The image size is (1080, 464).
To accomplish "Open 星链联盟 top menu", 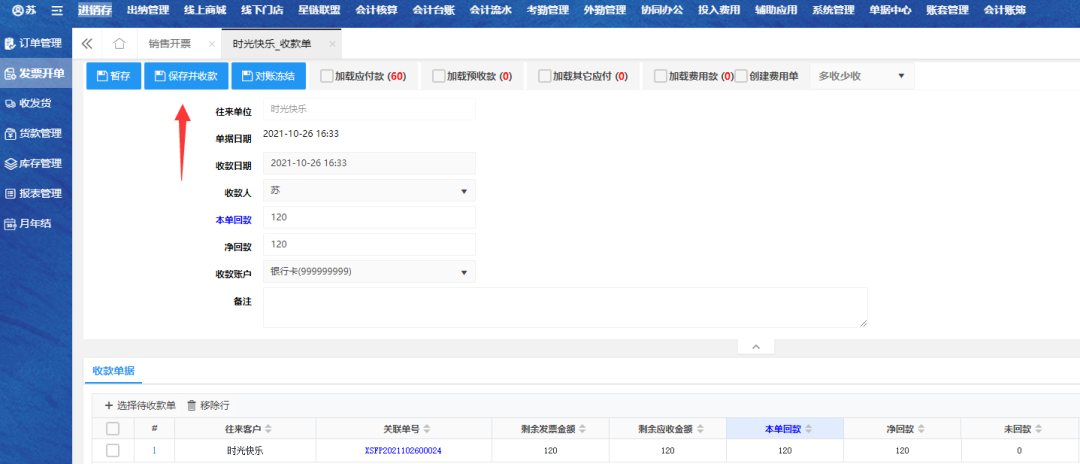I will pyautogui.click(x=319, y=10).
